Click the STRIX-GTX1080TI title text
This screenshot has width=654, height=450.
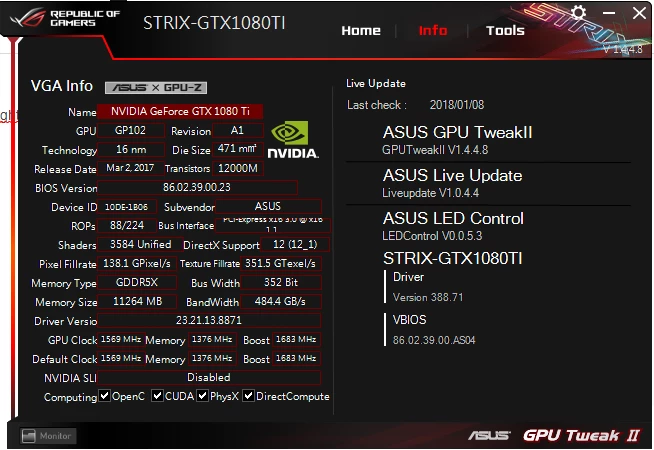pos(214,23)
